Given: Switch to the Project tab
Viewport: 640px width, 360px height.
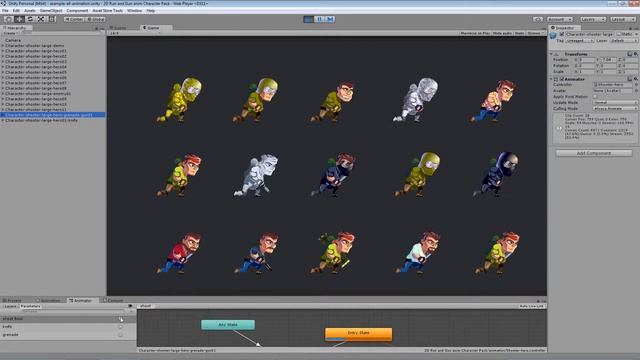Looking at the screenshot, I should coord(13,300).
